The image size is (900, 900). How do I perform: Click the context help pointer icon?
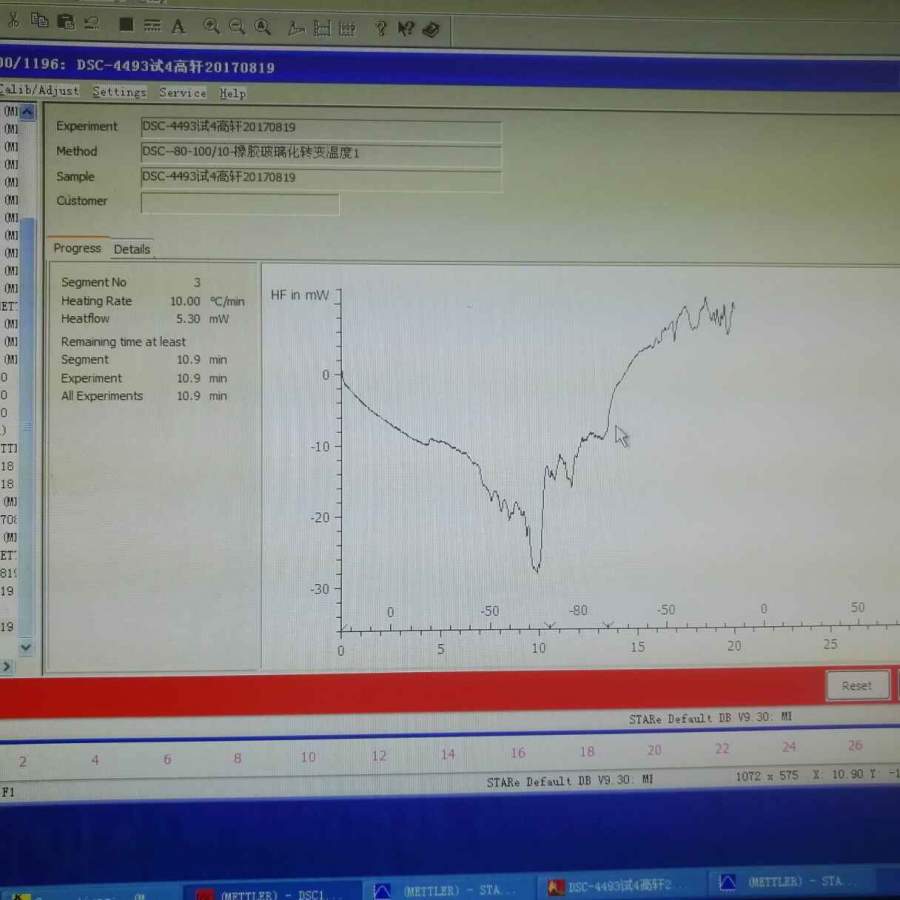[x=406, y=29]
